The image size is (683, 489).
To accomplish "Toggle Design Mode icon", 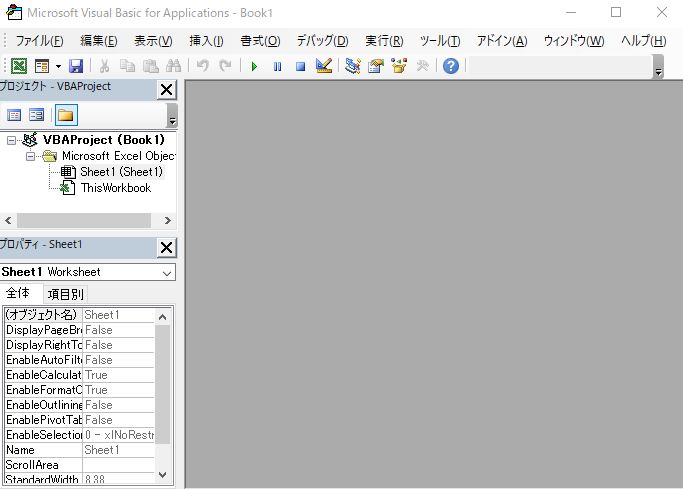I will click(324, 66).
